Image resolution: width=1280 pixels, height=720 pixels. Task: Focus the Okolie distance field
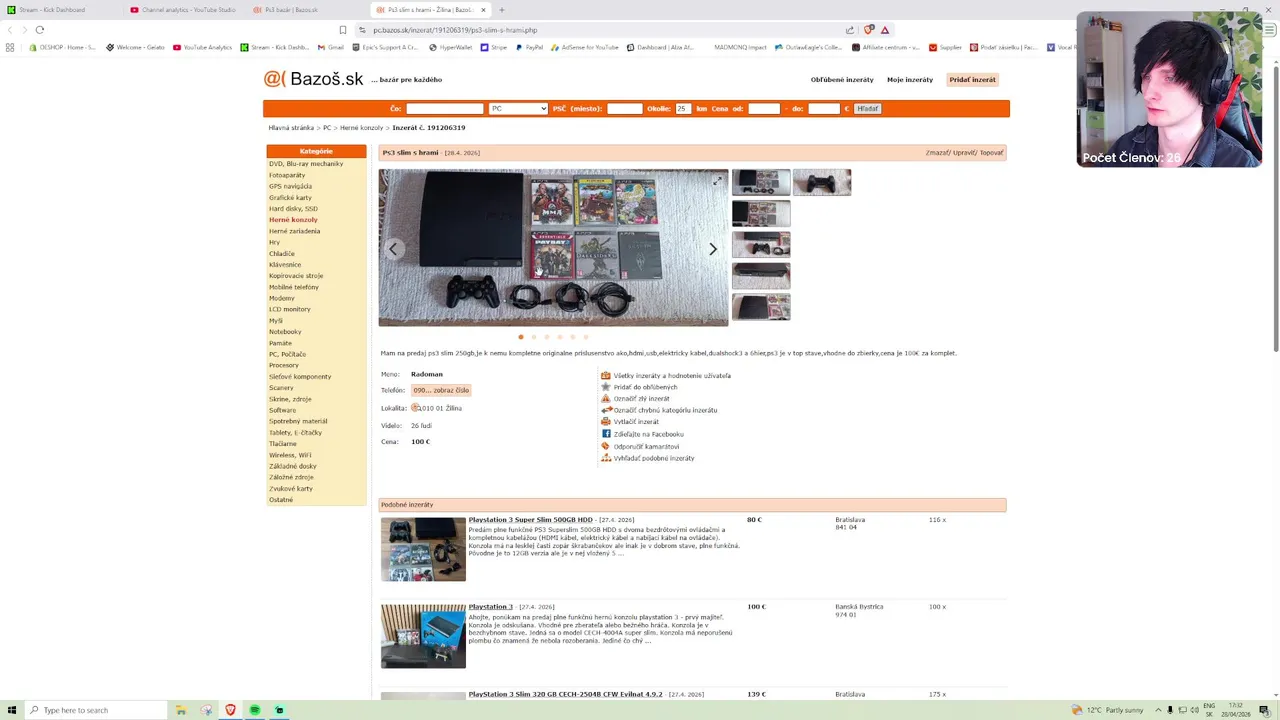683,108
